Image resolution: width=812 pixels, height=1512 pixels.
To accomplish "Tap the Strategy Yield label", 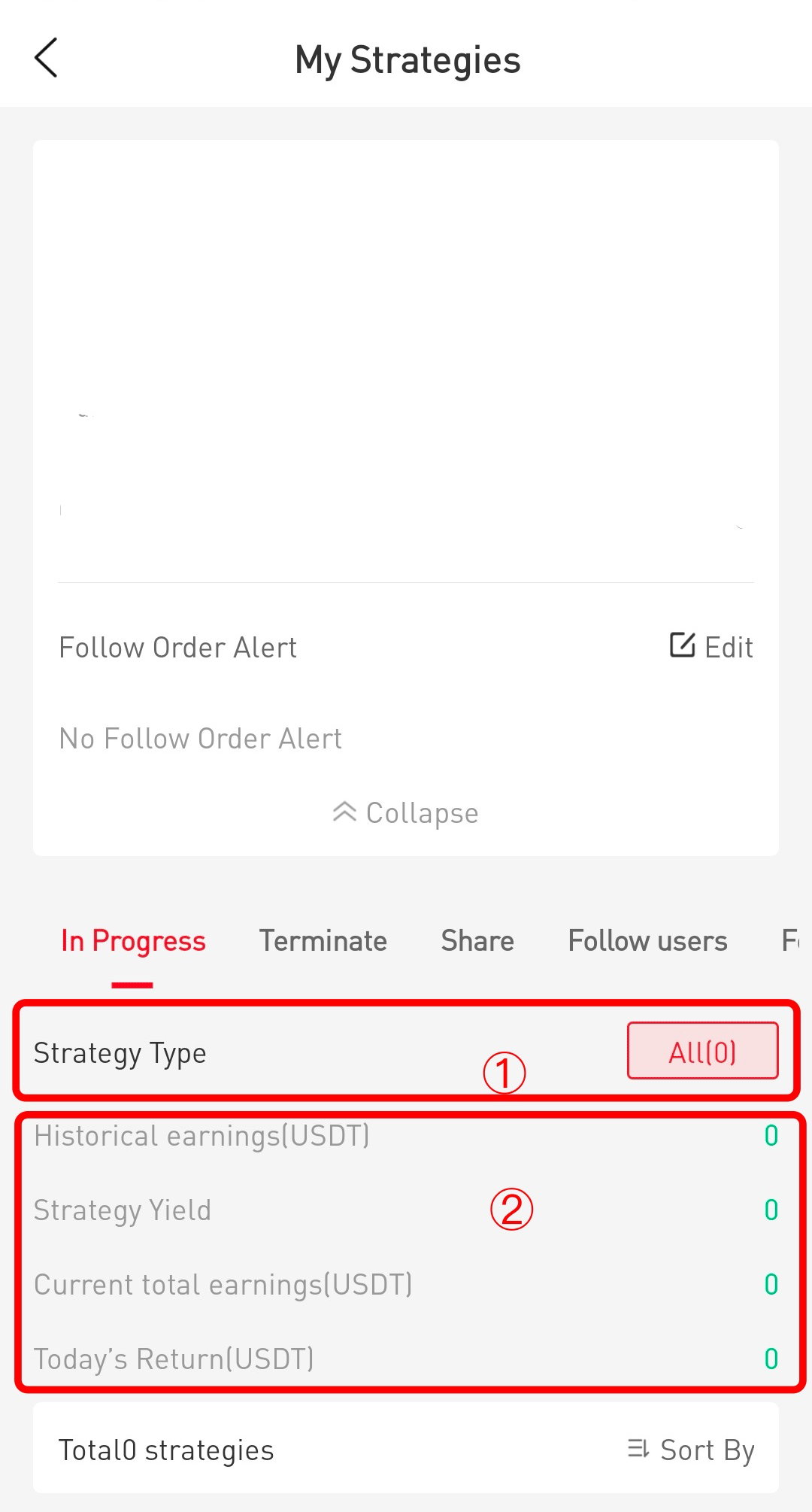I will tap(123, 1210).
